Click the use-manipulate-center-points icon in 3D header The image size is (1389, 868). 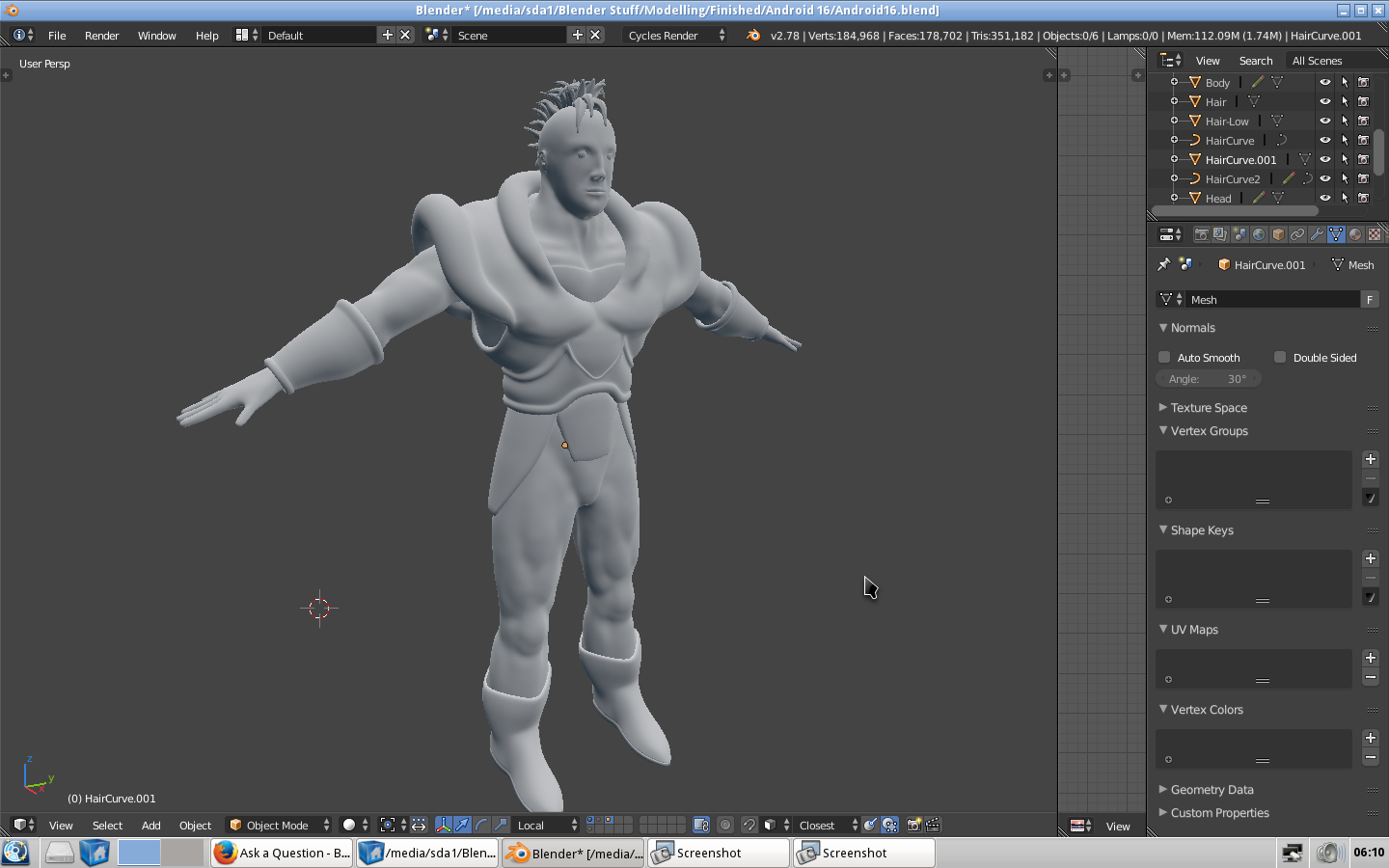coord(419,825)
